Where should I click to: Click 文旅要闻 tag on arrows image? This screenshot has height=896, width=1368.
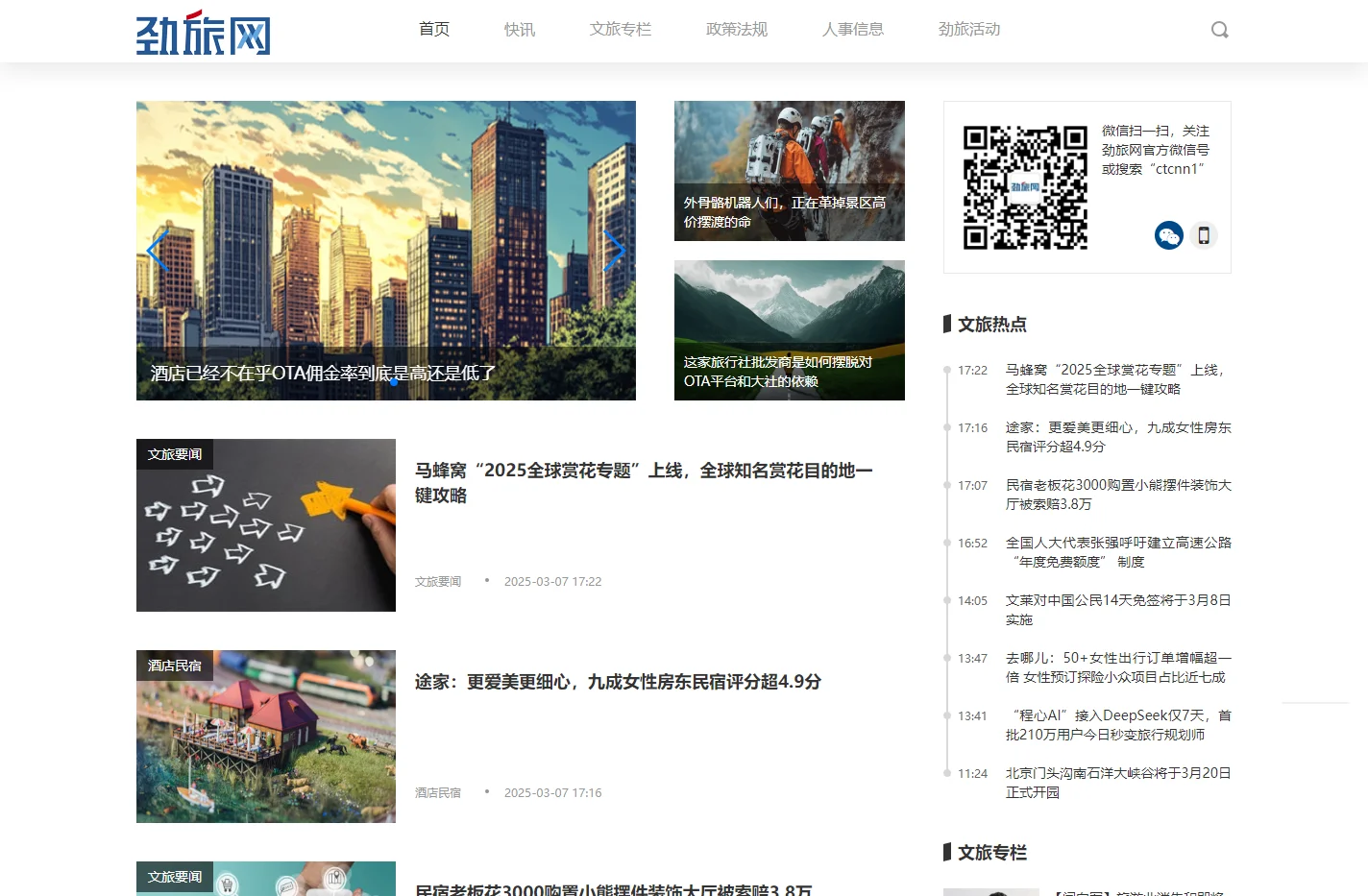pyautogui.click(x=175, y=454)
